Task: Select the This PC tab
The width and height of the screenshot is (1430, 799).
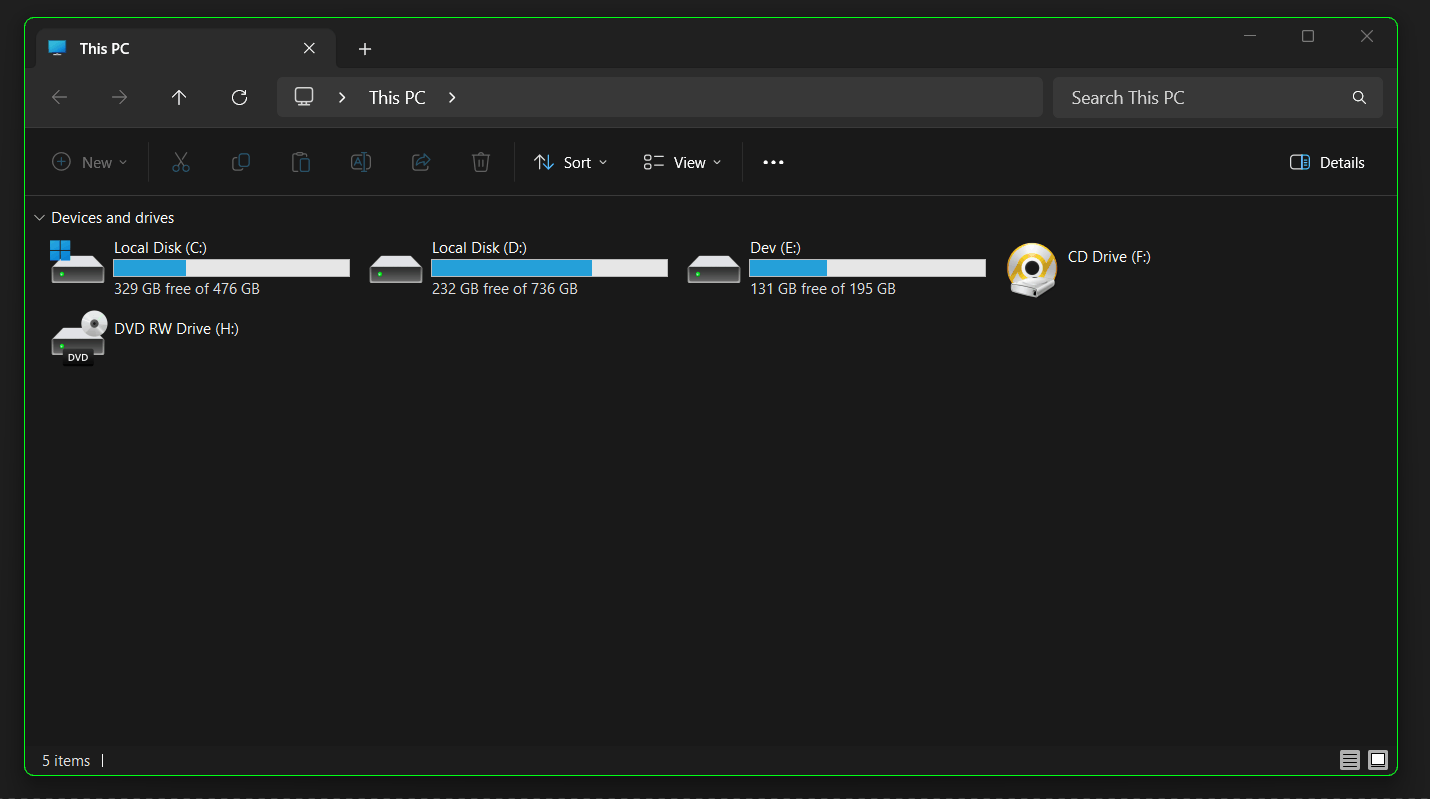Action: point(186,48)
